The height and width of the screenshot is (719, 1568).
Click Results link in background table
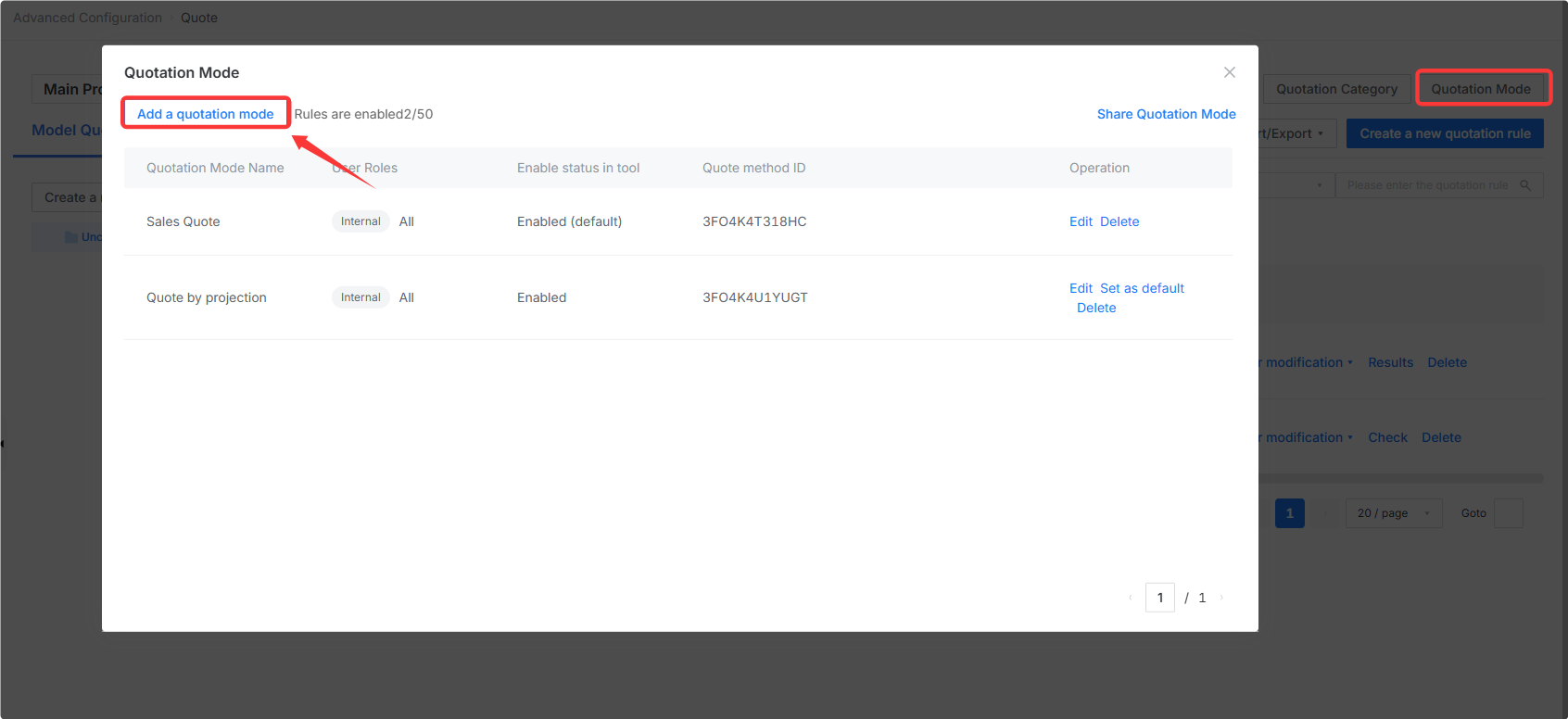tap(1390, 362)
